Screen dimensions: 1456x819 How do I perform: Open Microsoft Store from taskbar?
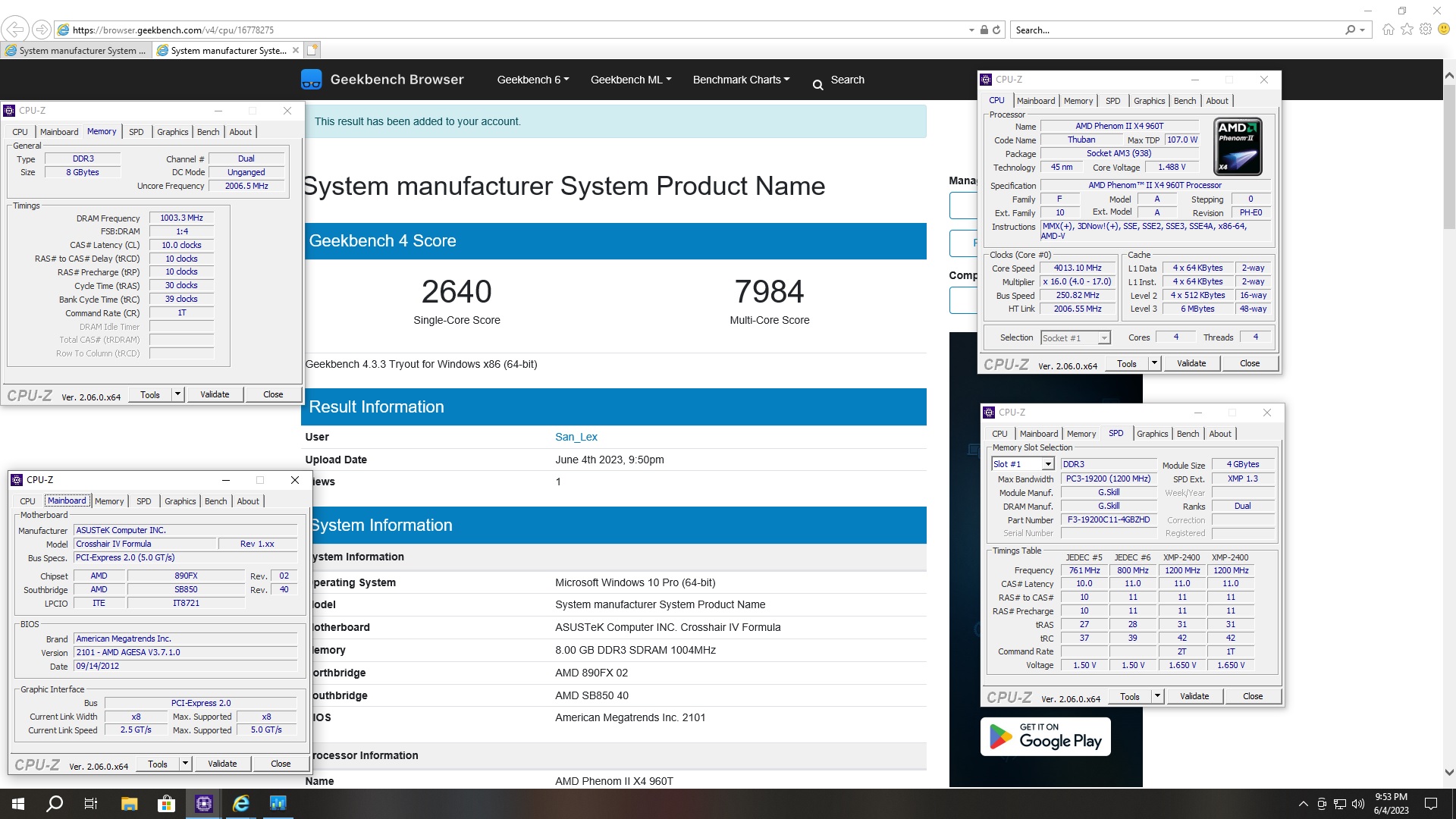166,804
